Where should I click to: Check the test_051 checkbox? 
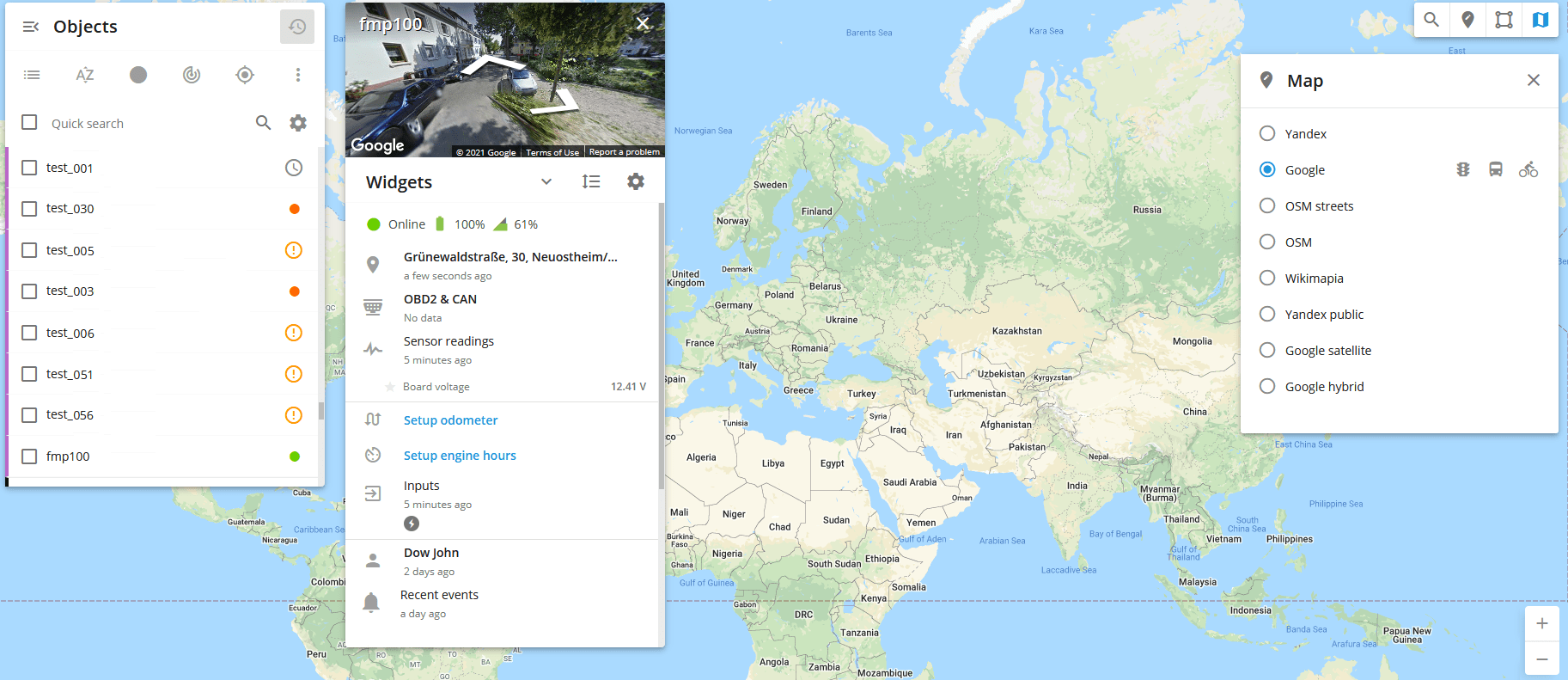[29, 374]
